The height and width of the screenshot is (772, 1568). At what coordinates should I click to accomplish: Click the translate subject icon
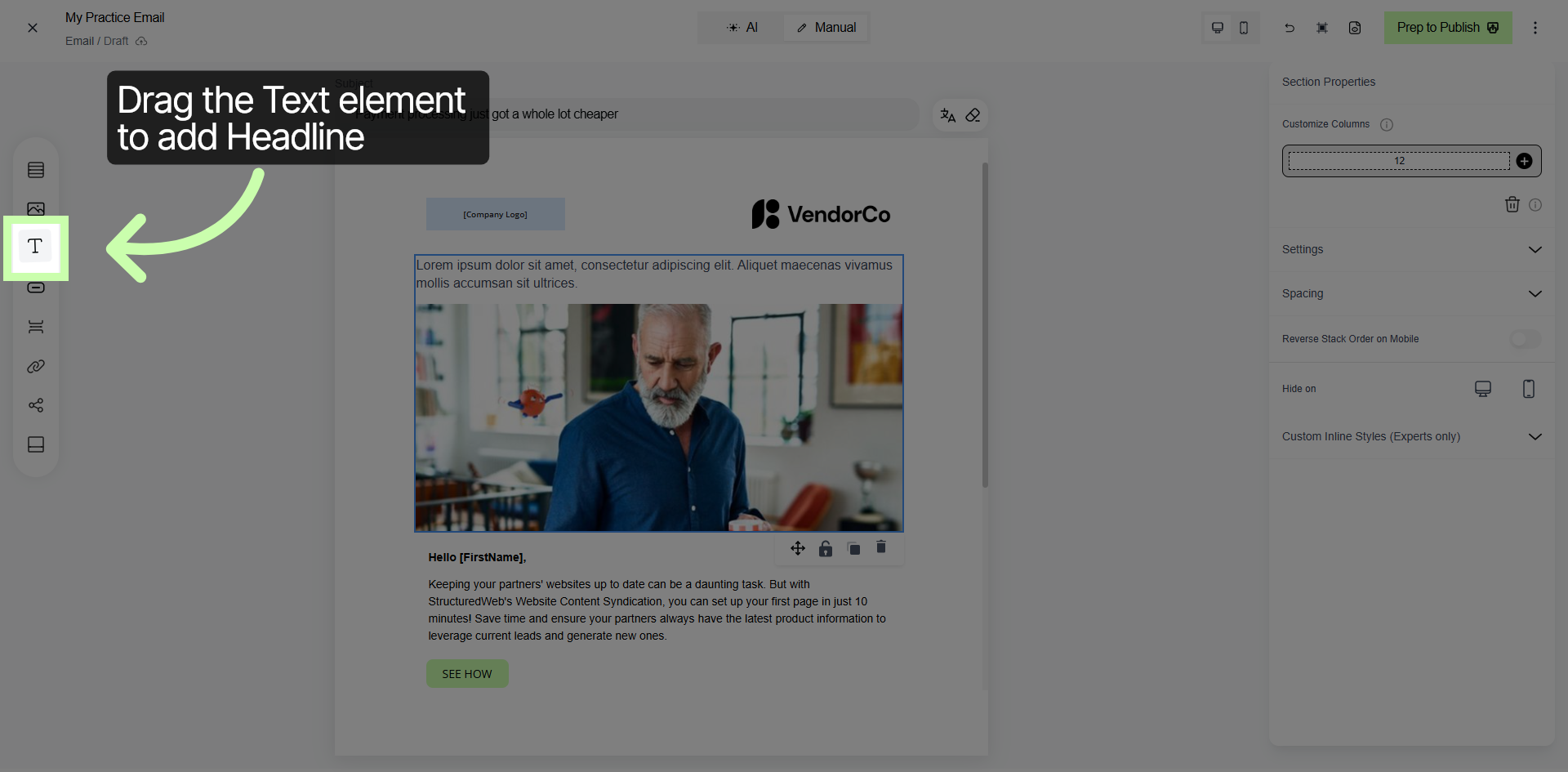tap(947, 115)
